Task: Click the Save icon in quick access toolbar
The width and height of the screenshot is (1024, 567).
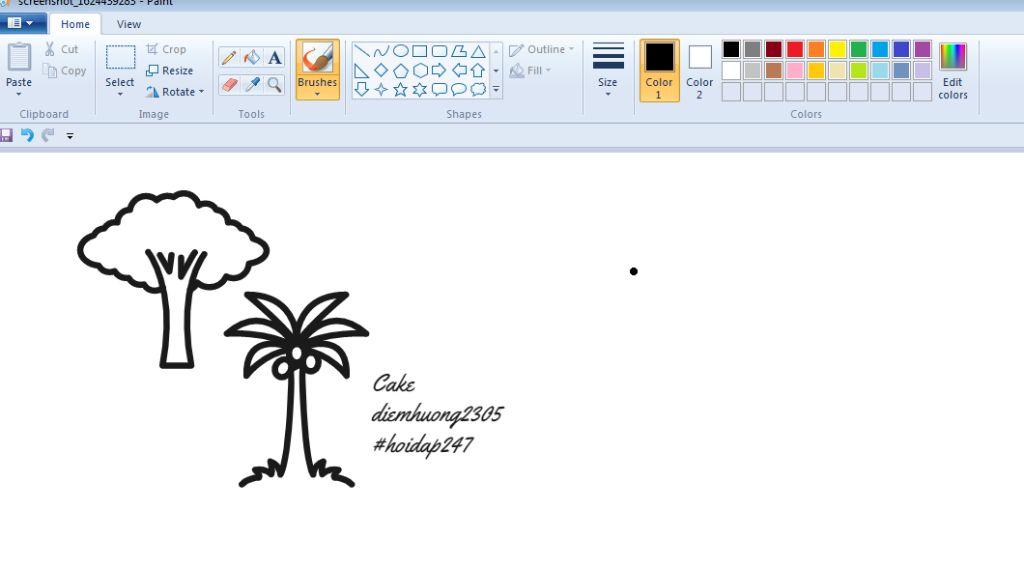Action: (x=7, y=135)
